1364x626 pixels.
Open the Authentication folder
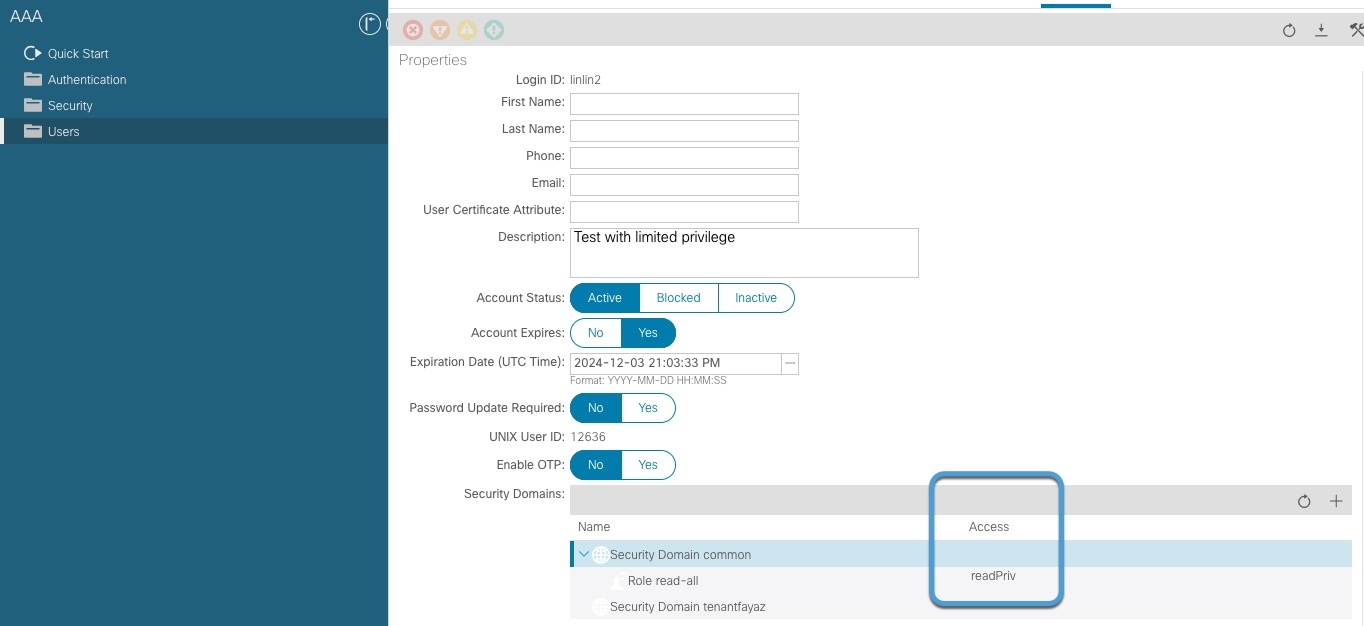pos(87,80)
